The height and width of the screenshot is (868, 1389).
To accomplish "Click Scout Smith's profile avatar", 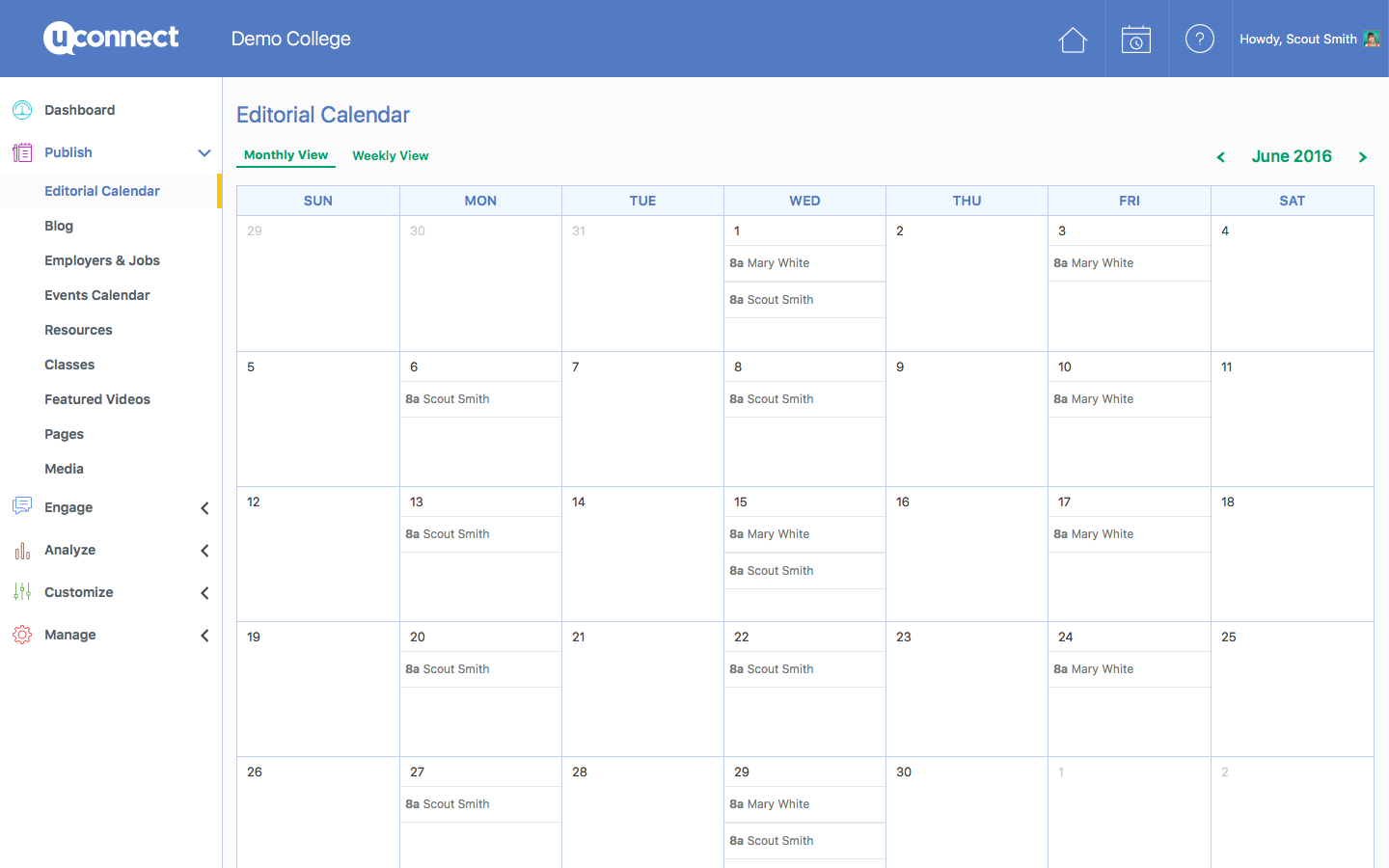I will pyautogui.click(x=1371, y=40).
